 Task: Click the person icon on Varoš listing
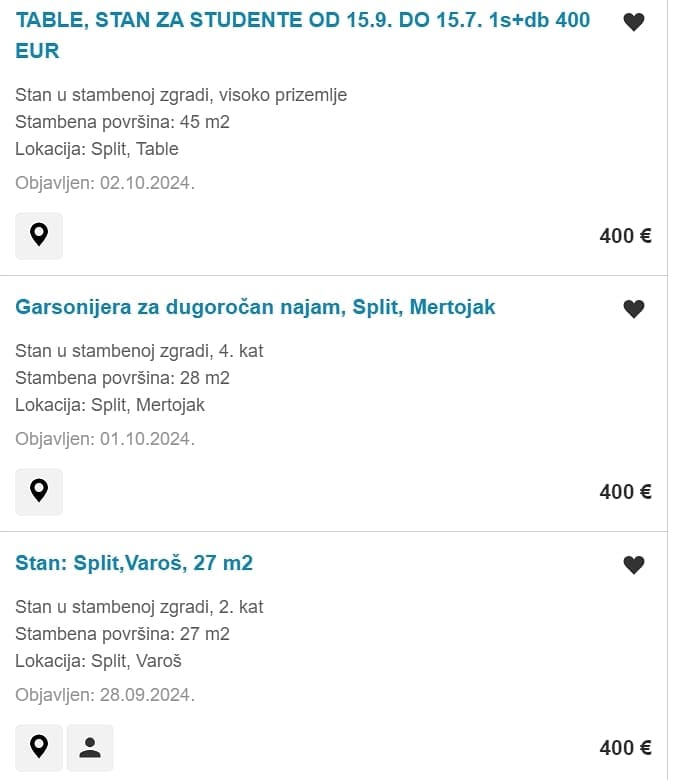click(90, 748)
